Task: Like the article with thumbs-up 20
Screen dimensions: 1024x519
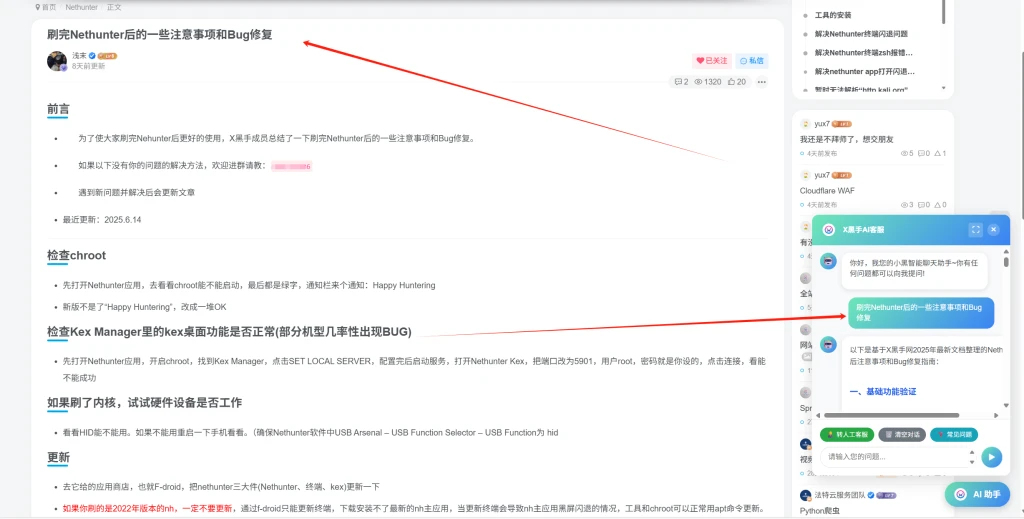Action: tap(737, 82)
